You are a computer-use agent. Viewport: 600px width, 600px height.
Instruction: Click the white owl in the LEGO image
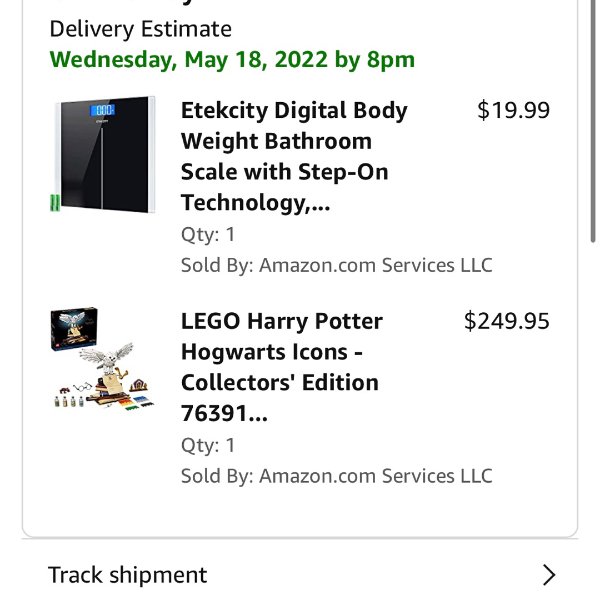108,357
